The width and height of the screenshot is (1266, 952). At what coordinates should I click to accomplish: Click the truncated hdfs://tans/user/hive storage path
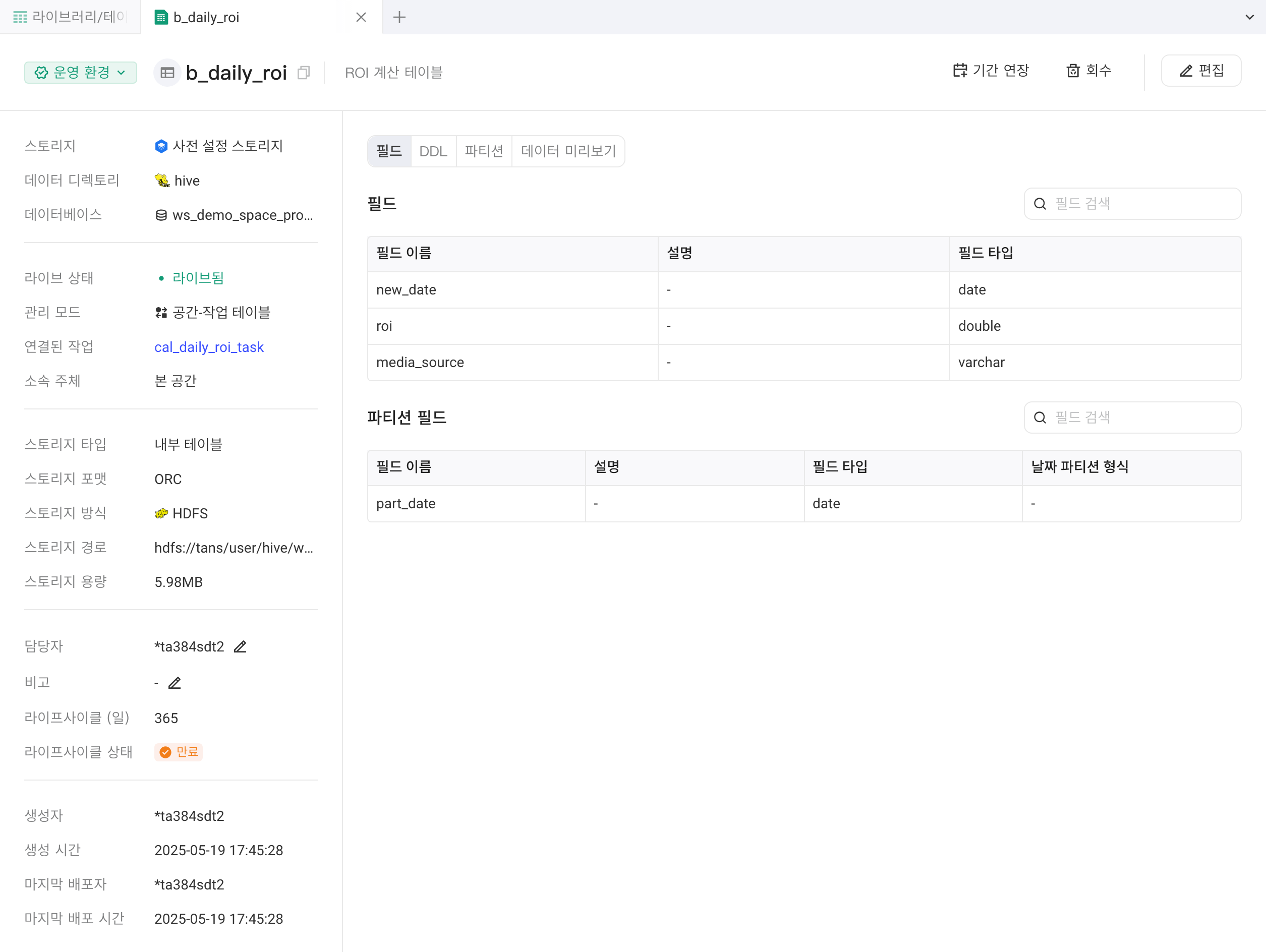[x=234, y=548]
